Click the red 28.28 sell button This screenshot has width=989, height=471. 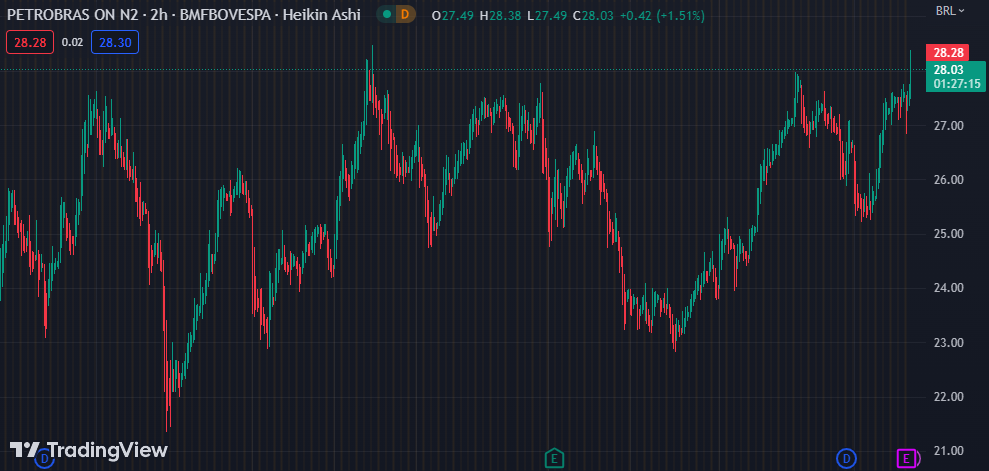pos(30,42)
